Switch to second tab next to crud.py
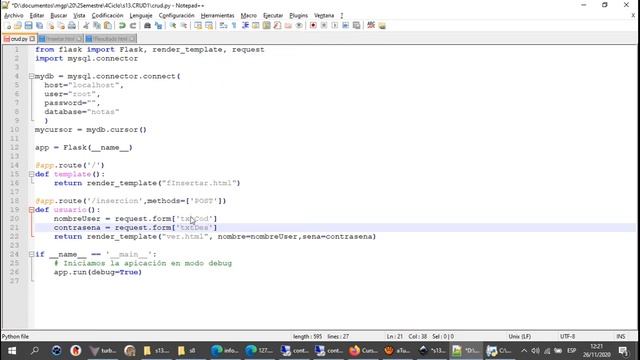Screen dimensions: 640x360 click(x=60, y=39)
